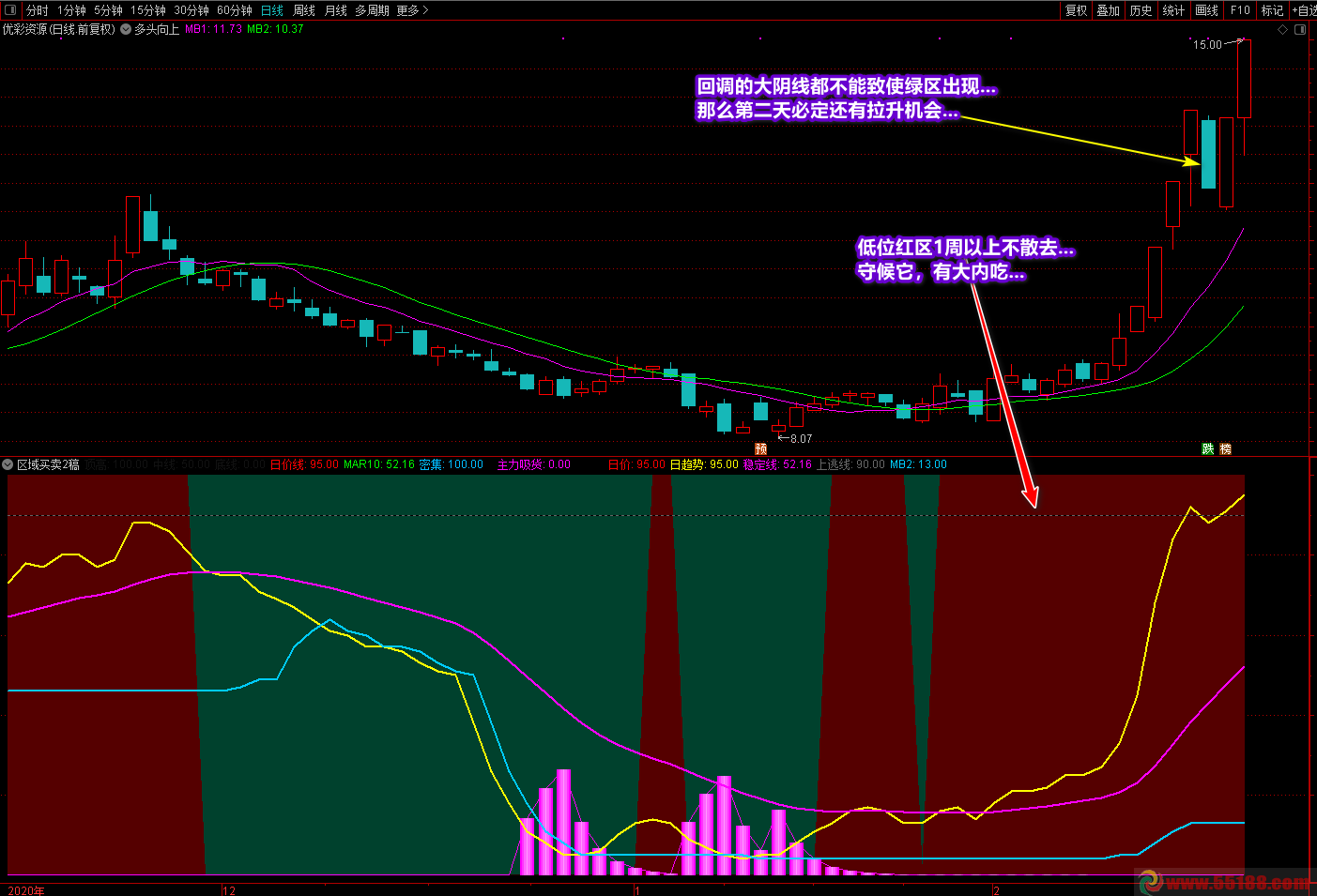Viewport: 1317px width, 896px height.
Task: Open the 画线 drawing tool
Action: [x=1206, y=10]
